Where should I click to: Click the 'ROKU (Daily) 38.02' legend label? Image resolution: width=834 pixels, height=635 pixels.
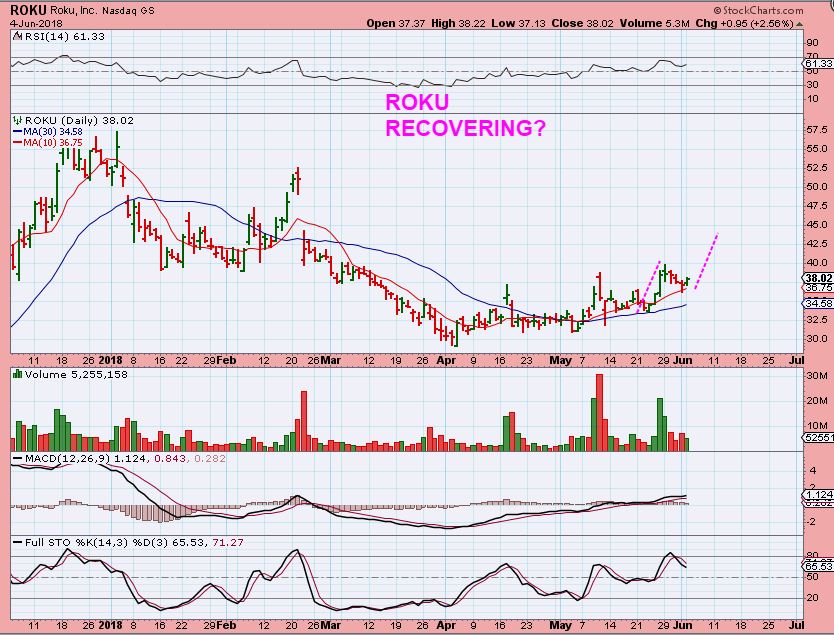pyautogui.click(x=79, y=121)
